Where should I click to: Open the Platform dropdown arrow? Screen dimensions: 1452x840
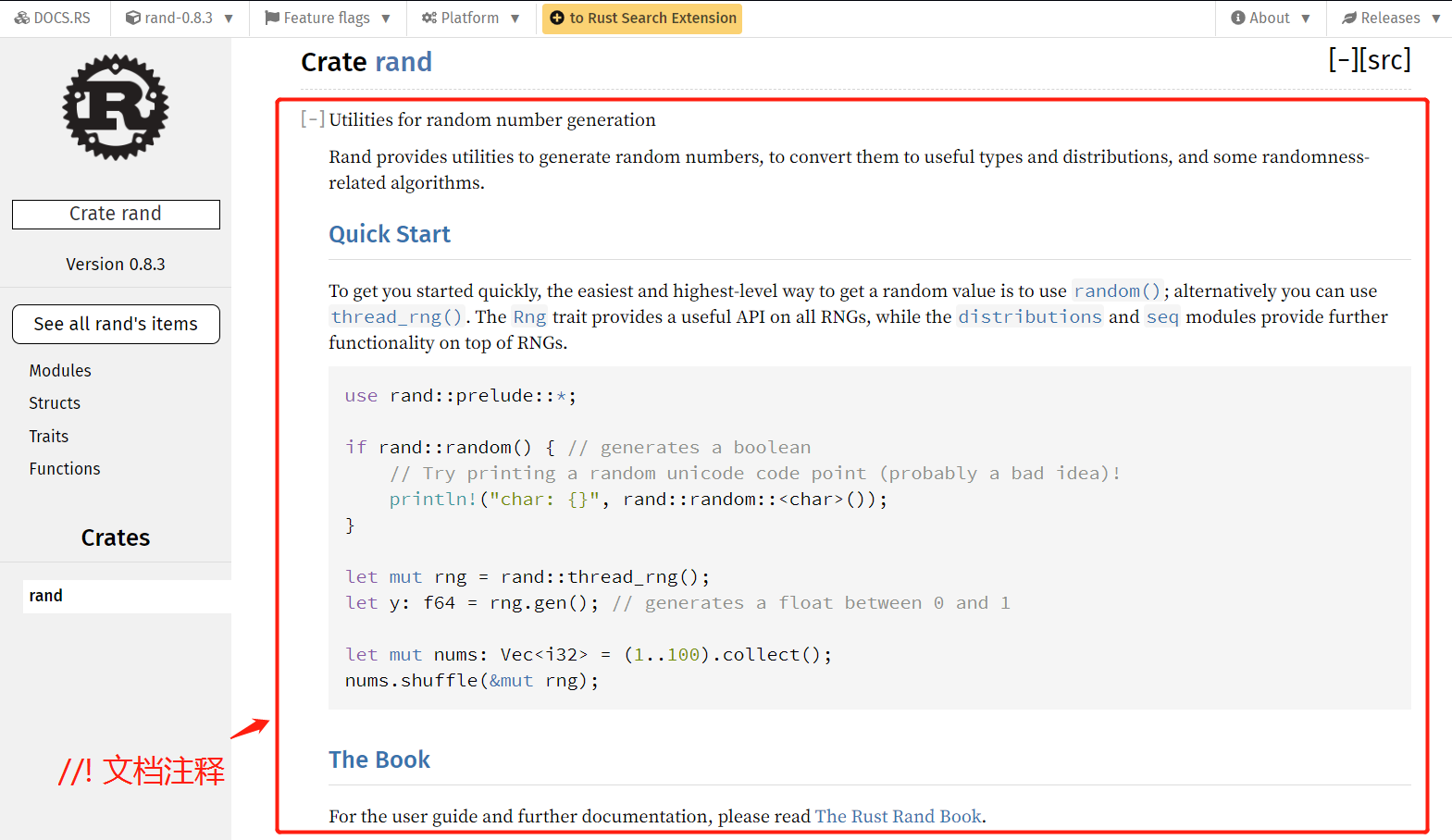tap(515, 19)
